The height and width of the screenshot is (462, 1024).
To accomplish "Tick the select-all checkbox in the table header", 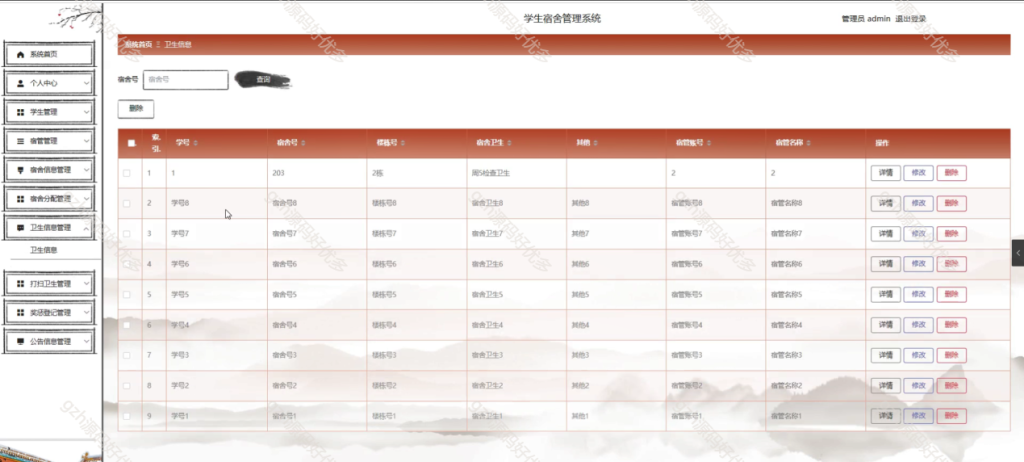I will point(131,143).
